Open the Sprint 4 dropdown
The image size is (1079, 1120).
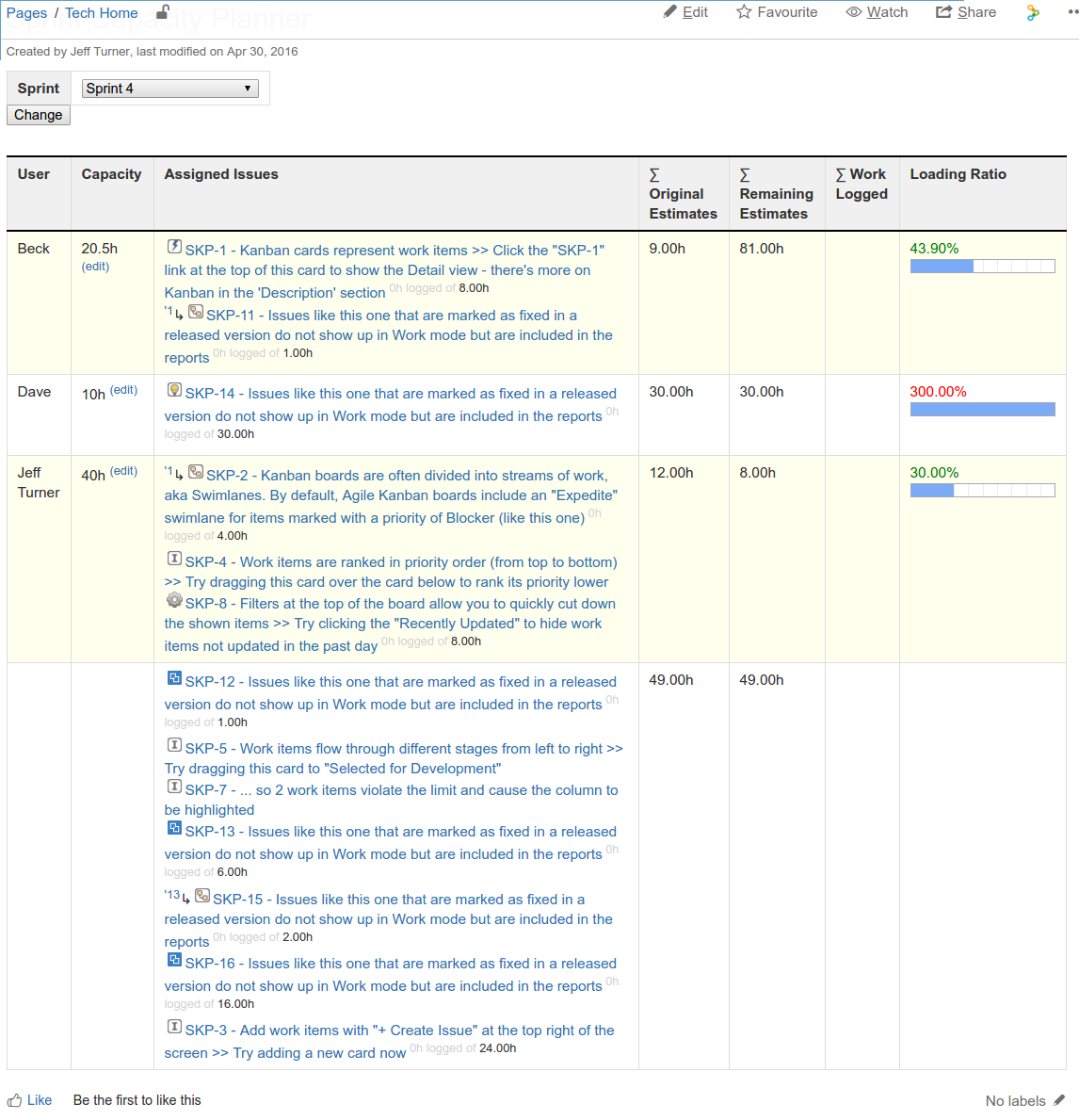(x=169, y=89)
